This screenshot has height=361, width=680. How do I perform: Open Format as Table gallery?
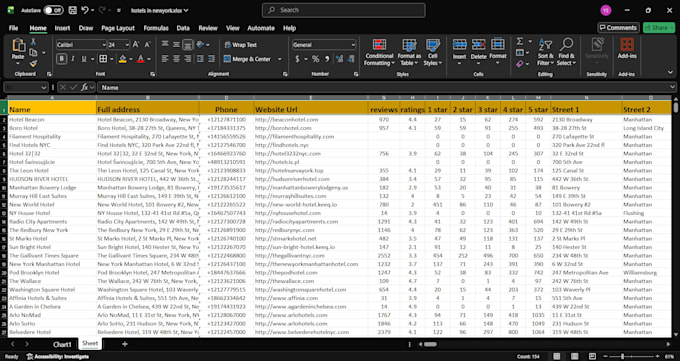point(409,52)
